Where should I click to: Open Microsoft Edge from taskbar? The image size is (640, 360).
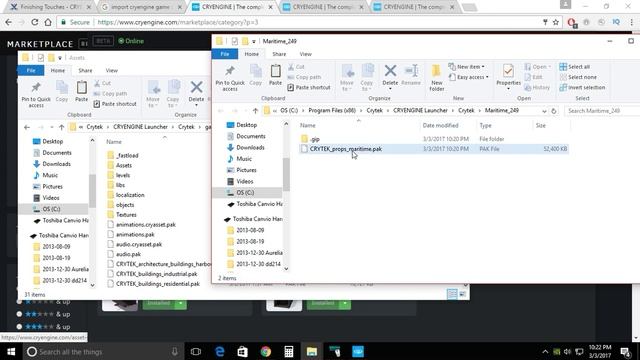220,351
